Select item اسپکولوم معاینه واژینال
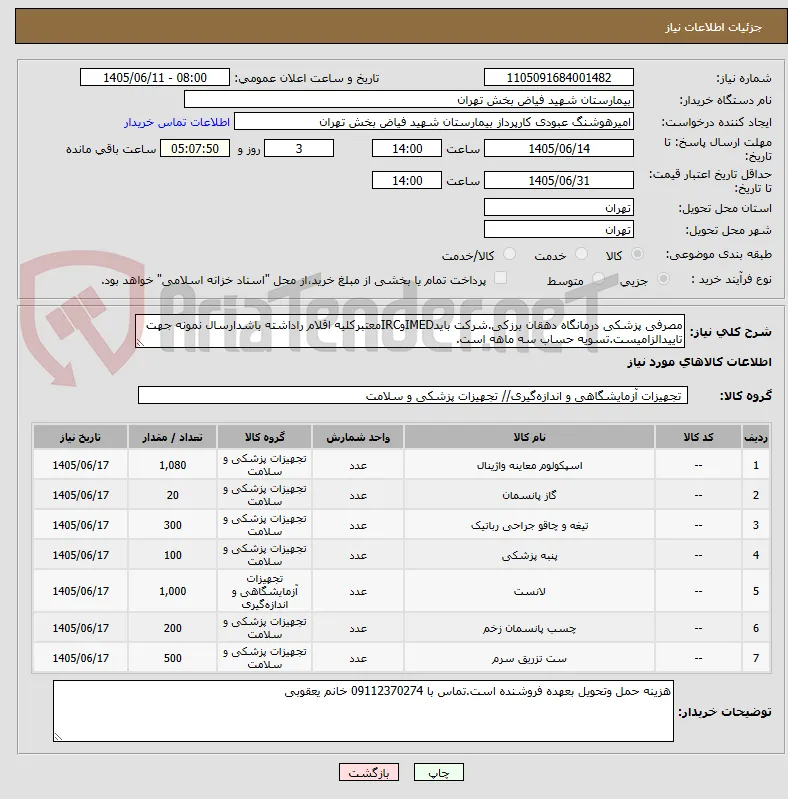The width and height of the screenshot is (788, 799). [529, 466]
